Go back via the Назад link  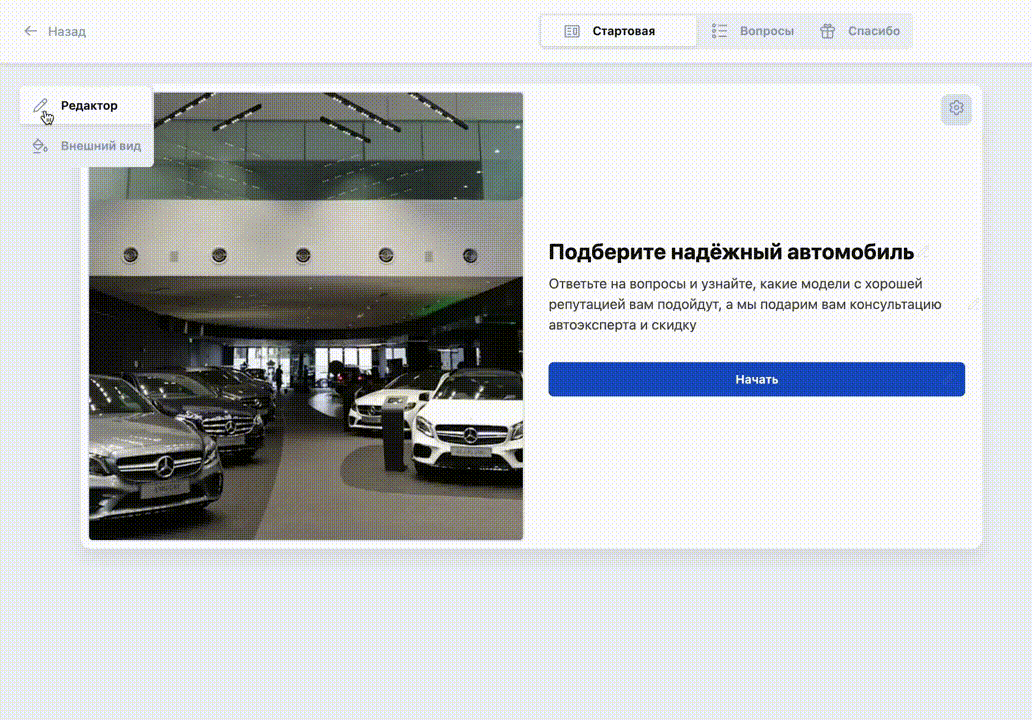tap(67, 31)
